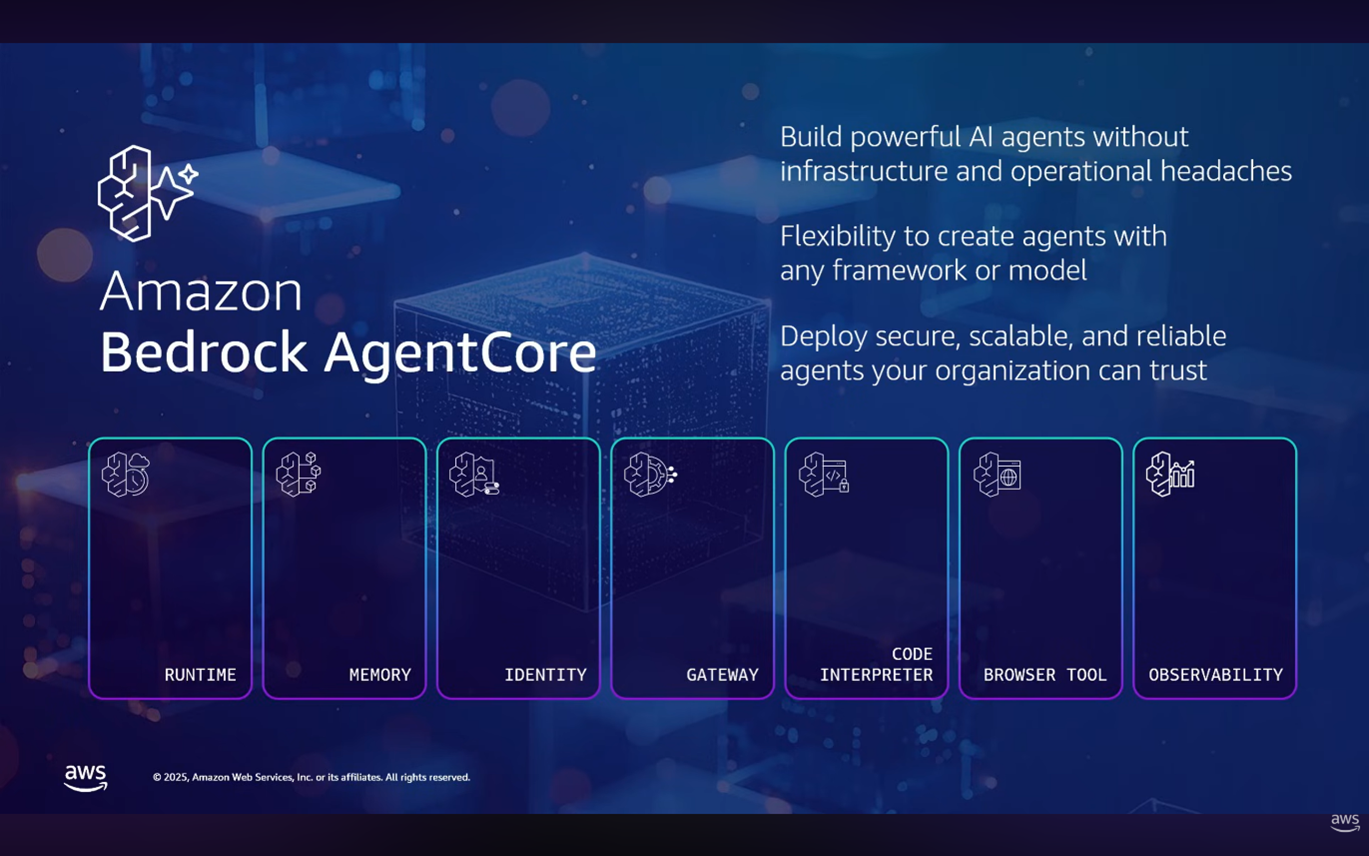The image size is (1369, 856).
Task: Click the small AWS watermark logo in corner
Action: (x=1345, y=822)
